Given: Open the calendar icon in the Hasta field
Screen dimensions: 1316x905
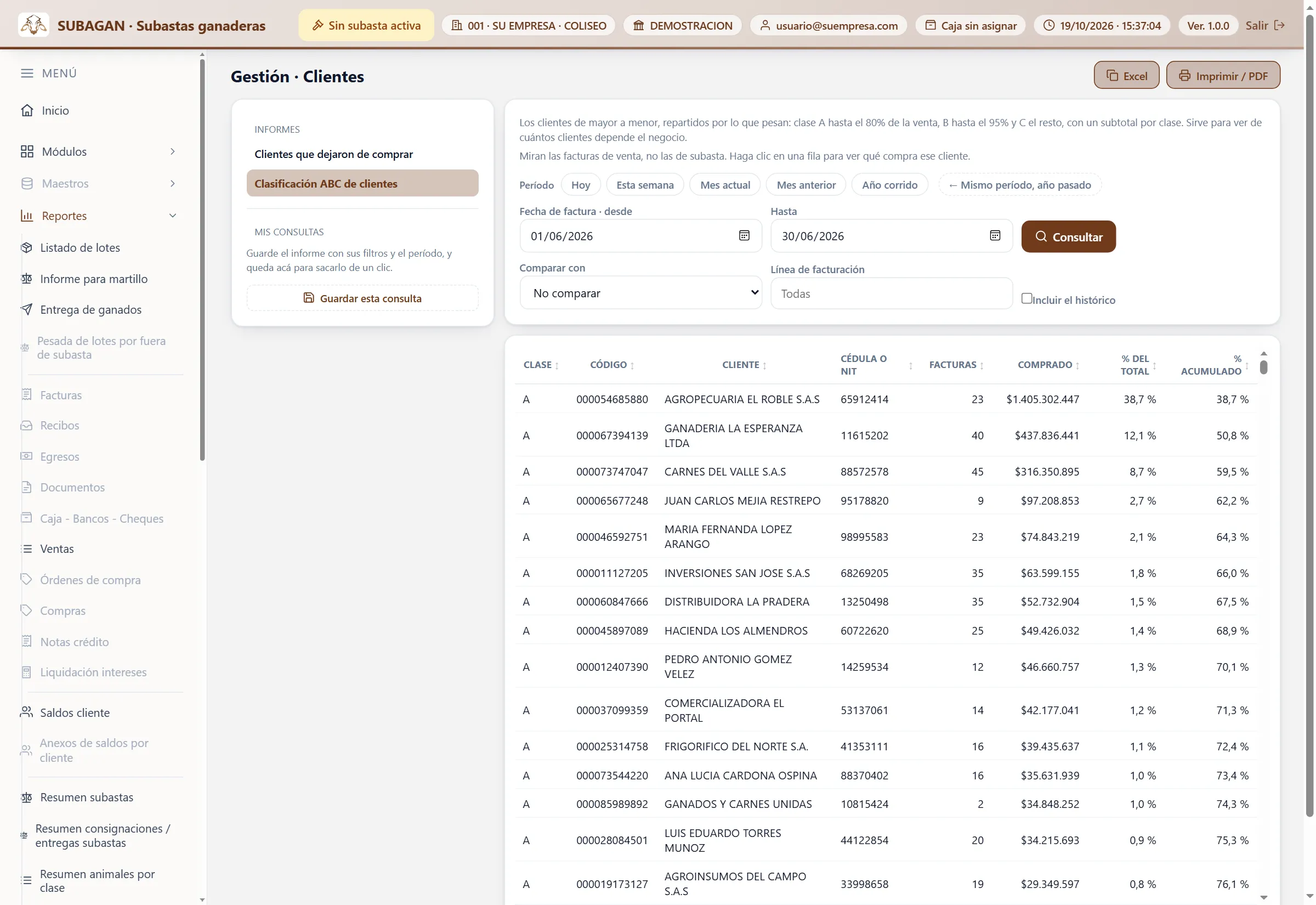Looking at the screenshot, I should (995, 235).
